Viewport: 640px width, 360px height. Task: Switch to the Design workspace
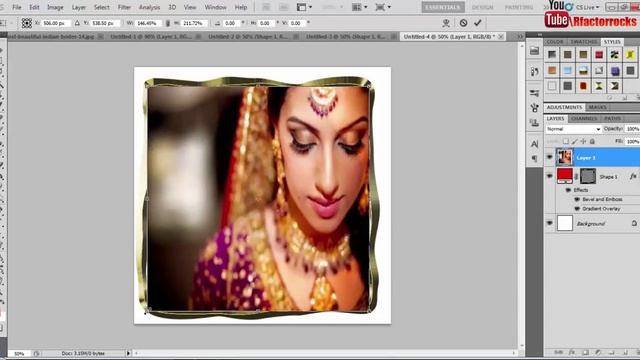(482, 7)
